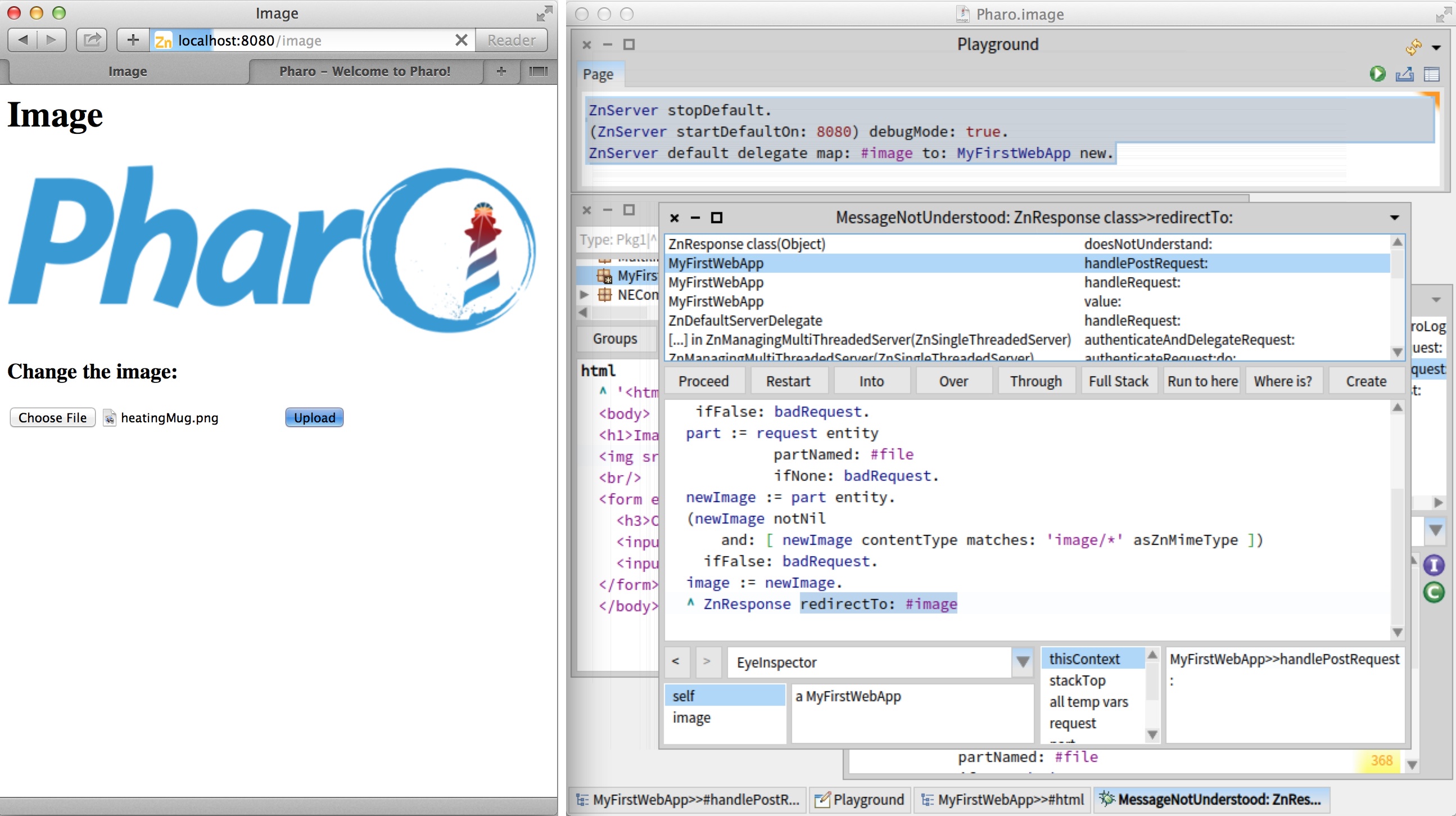The width and height of the screenshot is (1456, 816).
Task: Open the Playground window menu arrow
Action: click(x=1436, y=47)
